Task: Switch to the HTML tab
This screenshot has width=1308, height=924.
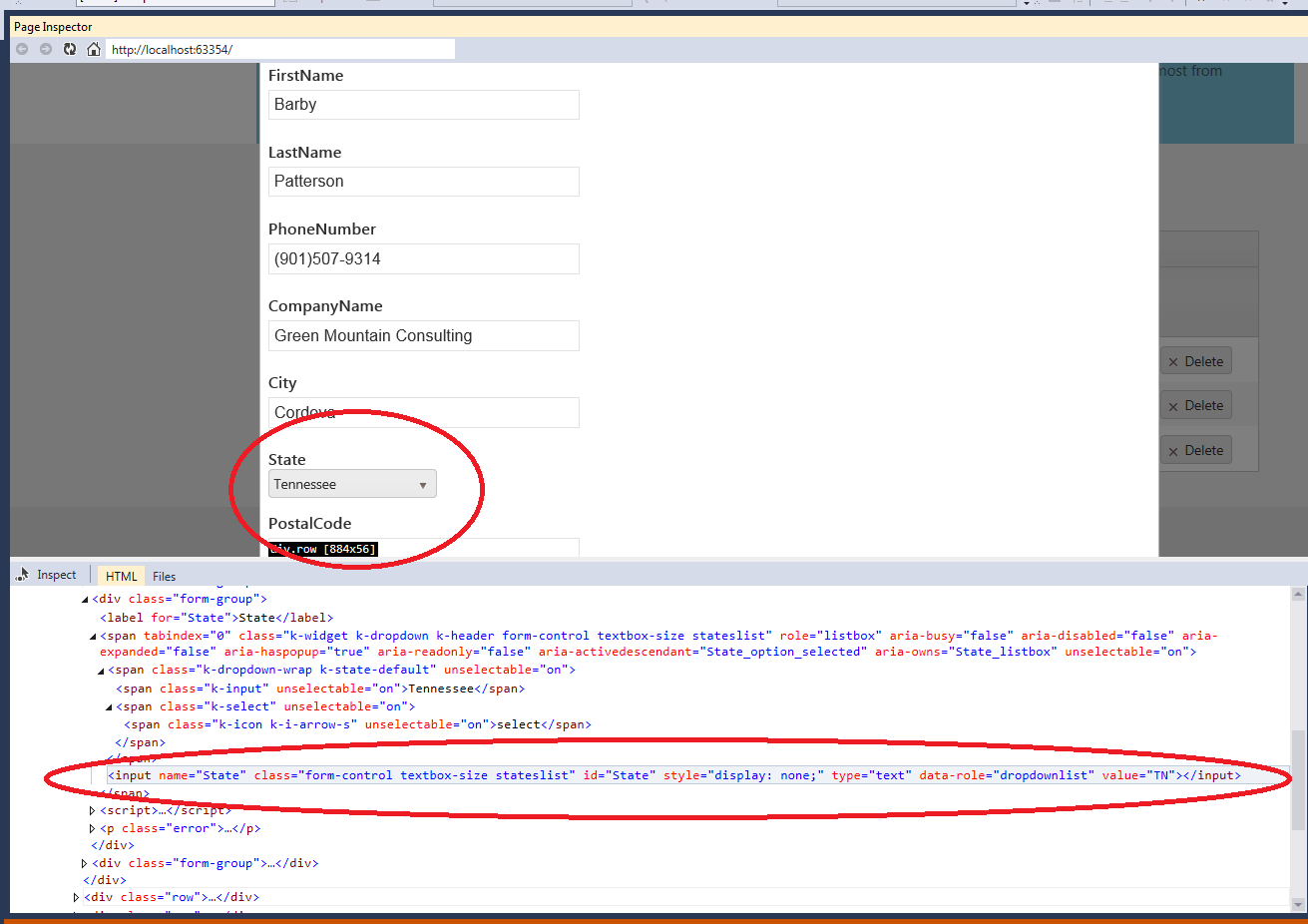Action: click(122, 576)
